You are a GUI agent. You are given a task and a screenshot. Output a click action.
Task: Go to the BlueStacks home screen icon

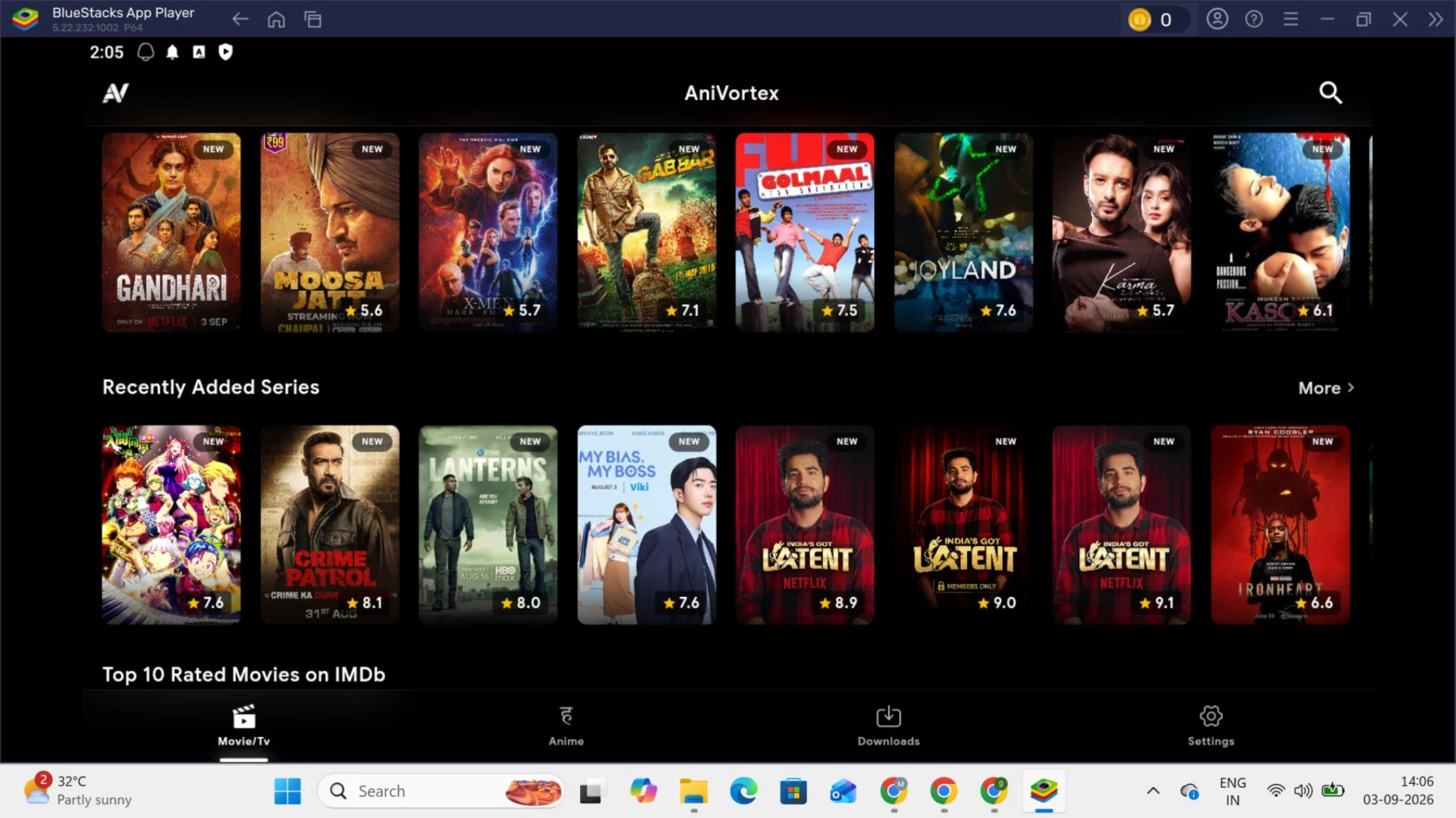(276, 19)
